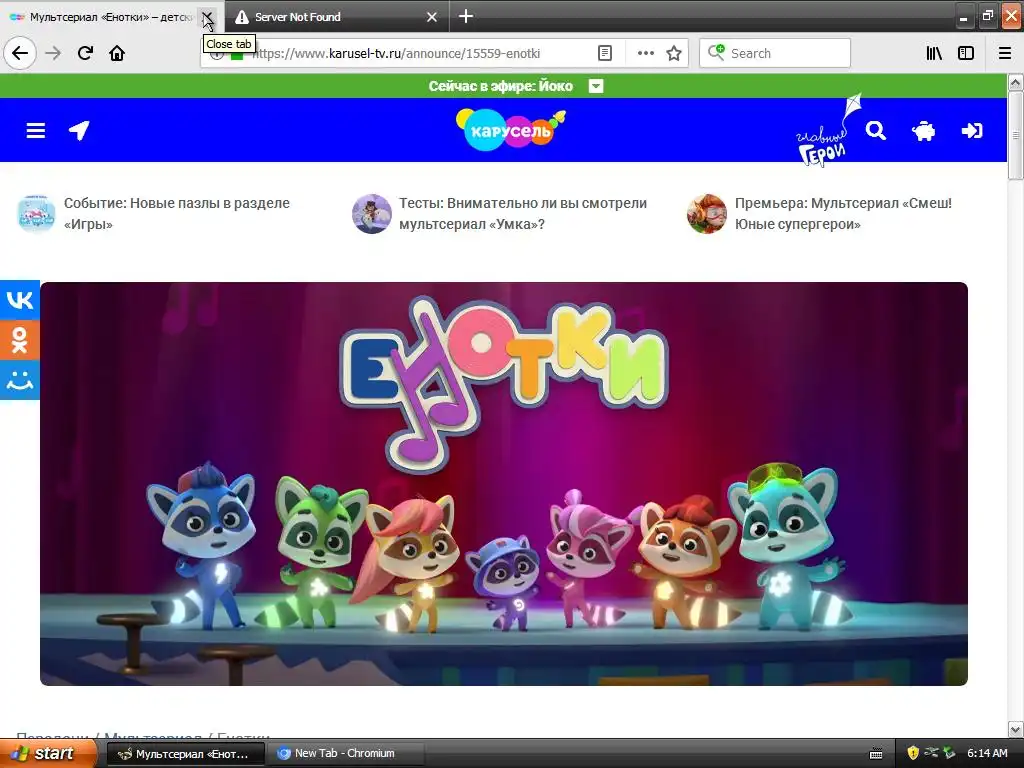Go back to the previous page
Viewport: 1024px width, 768px height.
(20, 53)
